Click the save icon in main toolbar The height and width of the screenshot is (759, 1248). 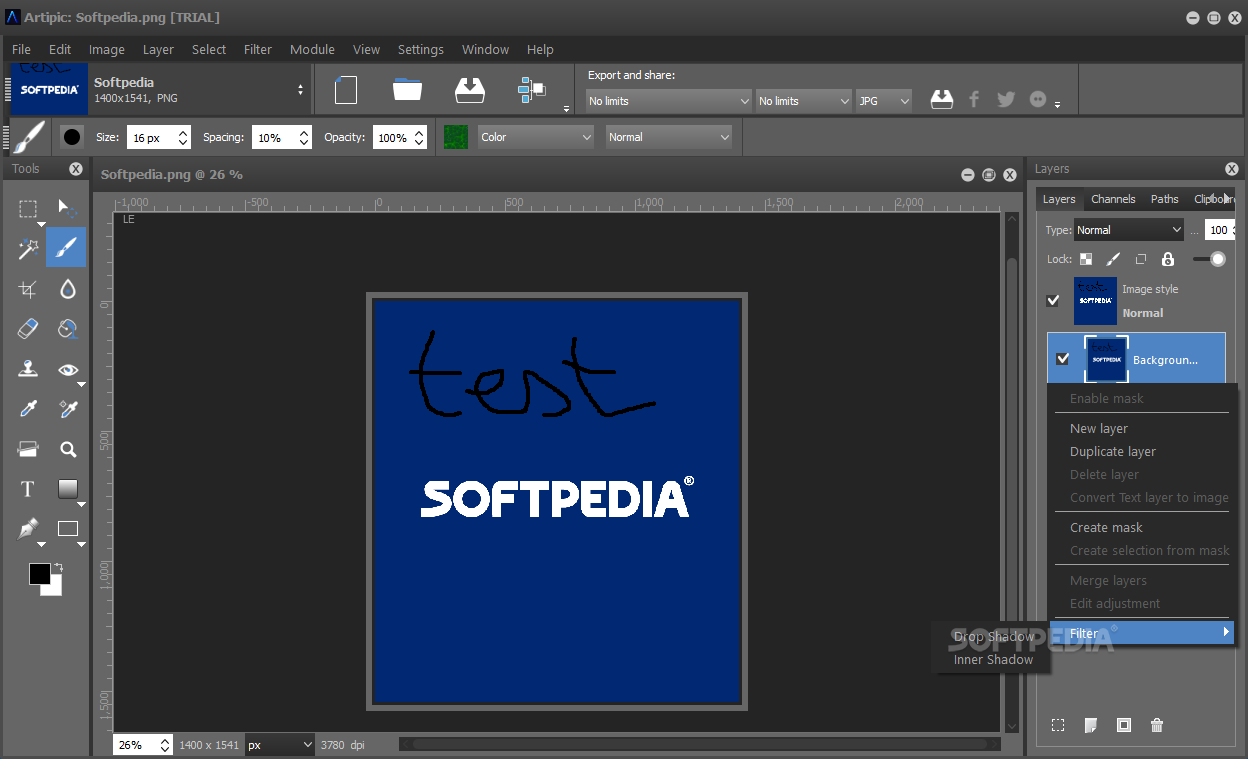coord(469,90)
